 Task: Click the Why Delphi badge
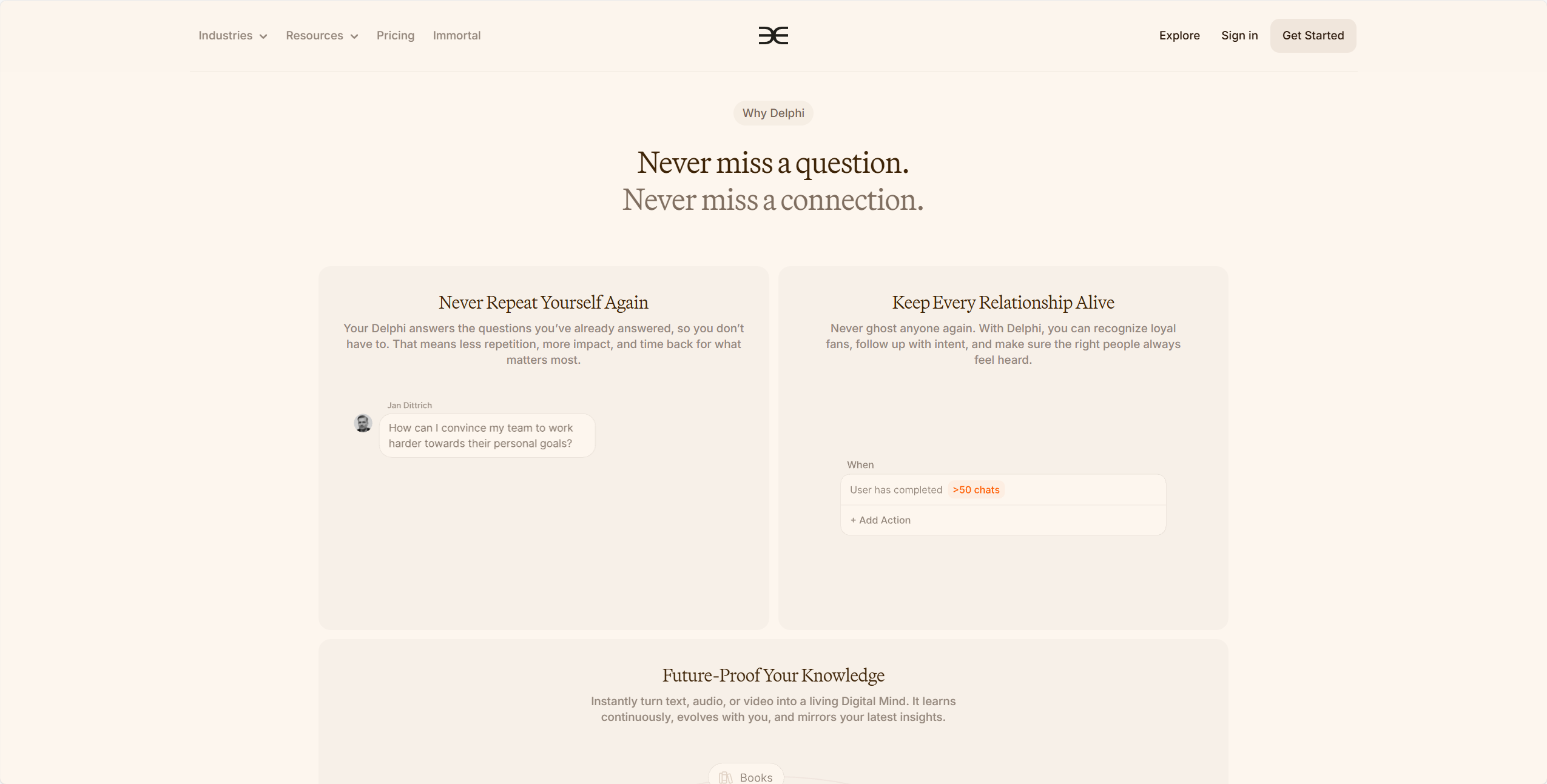[773, 113]
